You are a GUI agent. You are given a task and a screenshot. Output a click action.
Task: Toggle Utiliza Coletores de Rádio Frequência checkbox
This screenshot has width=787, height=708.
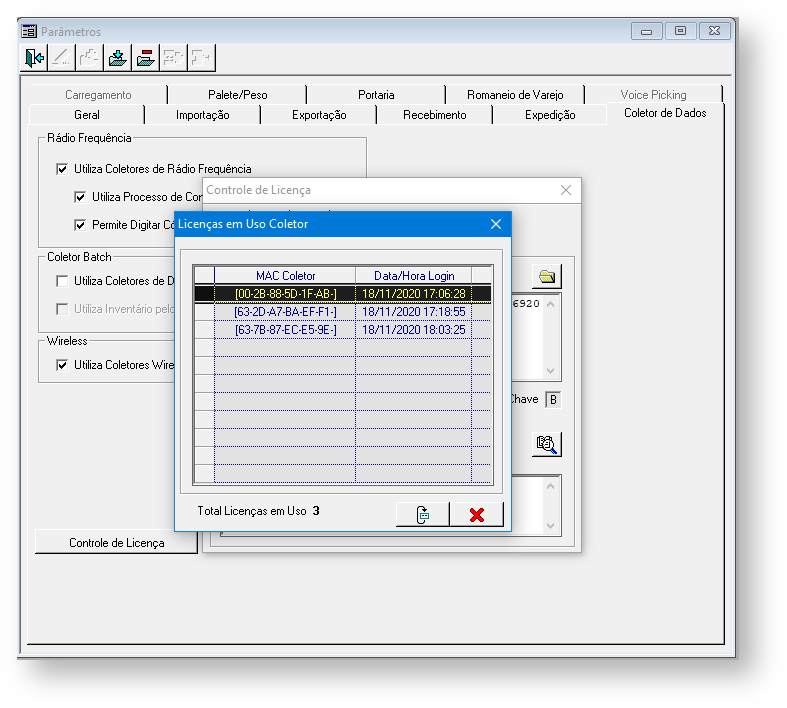62,169
